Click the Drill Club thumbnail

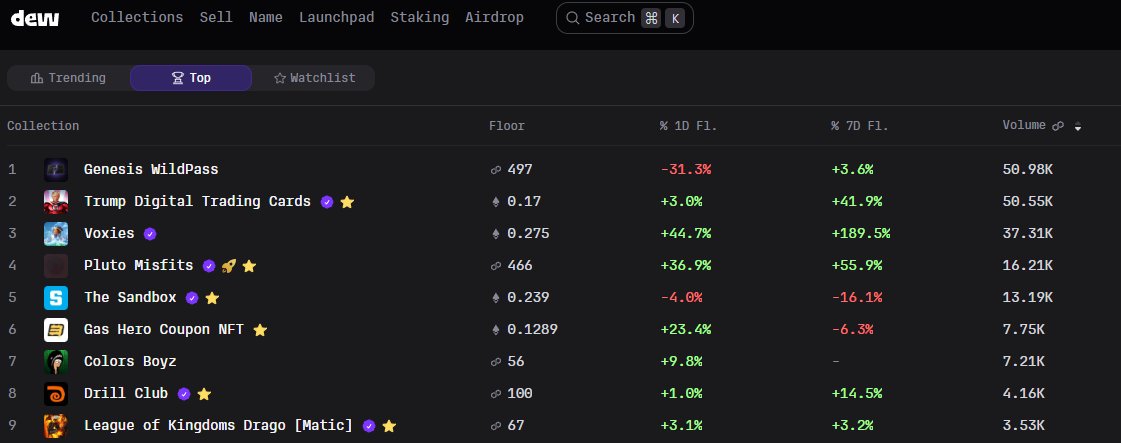[56, 394]
